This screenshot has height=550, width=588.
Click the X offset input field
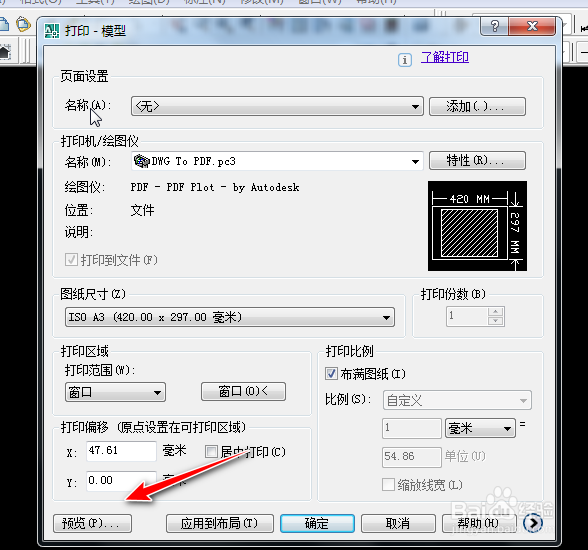121,451
